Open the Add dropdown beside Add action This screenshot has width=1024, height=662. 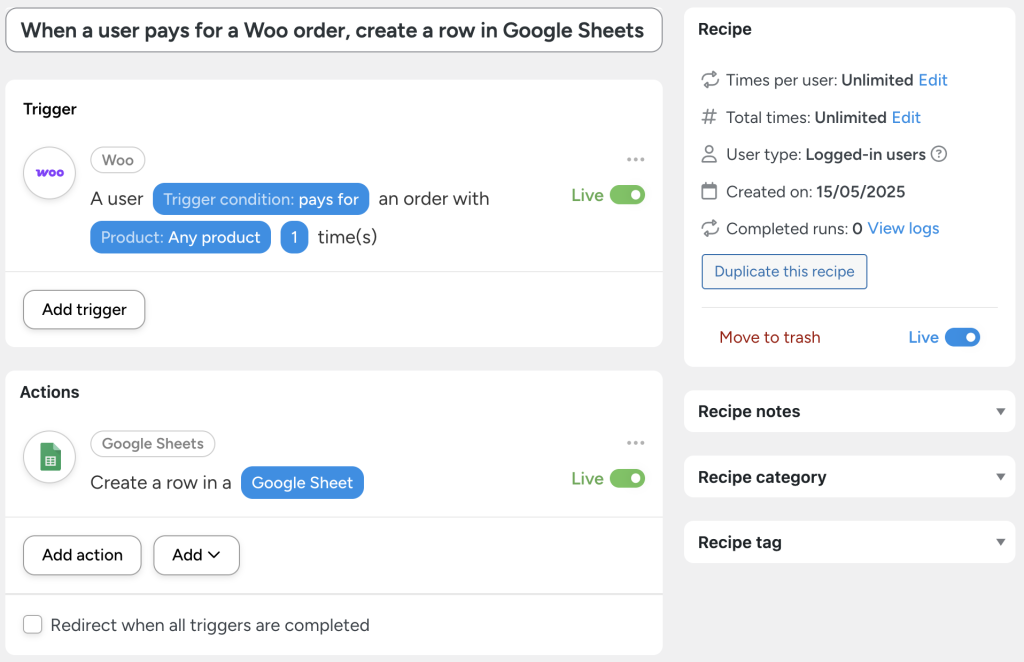196,555
